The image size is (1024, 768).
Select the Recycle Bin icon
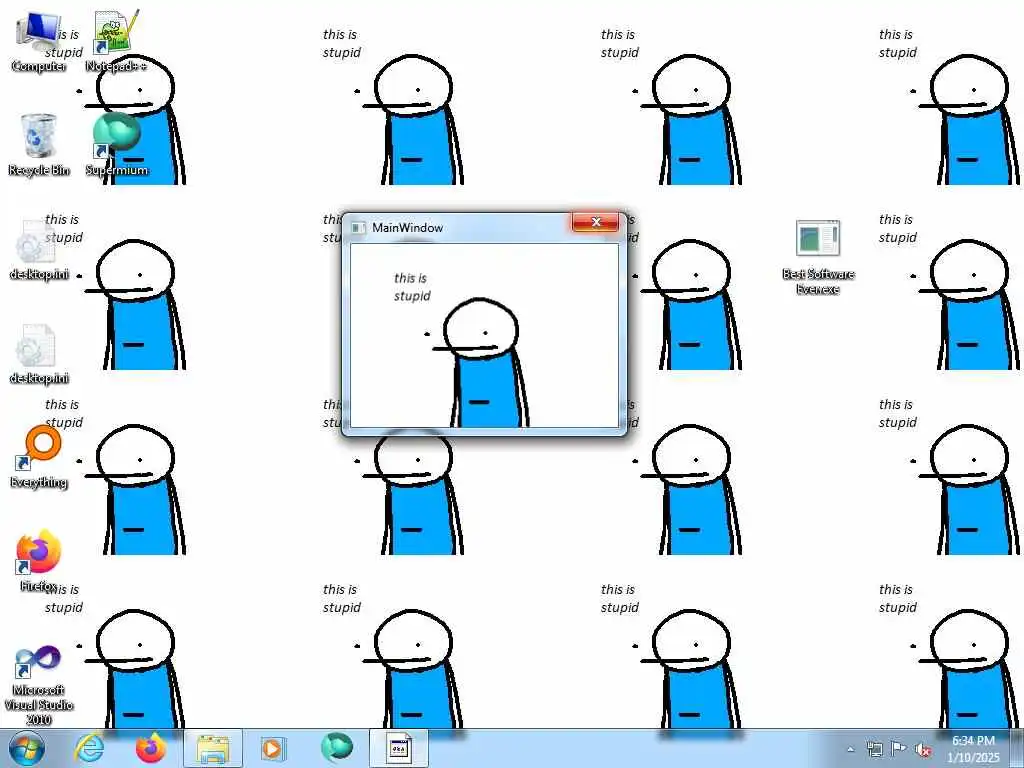(x=39, y=145)
